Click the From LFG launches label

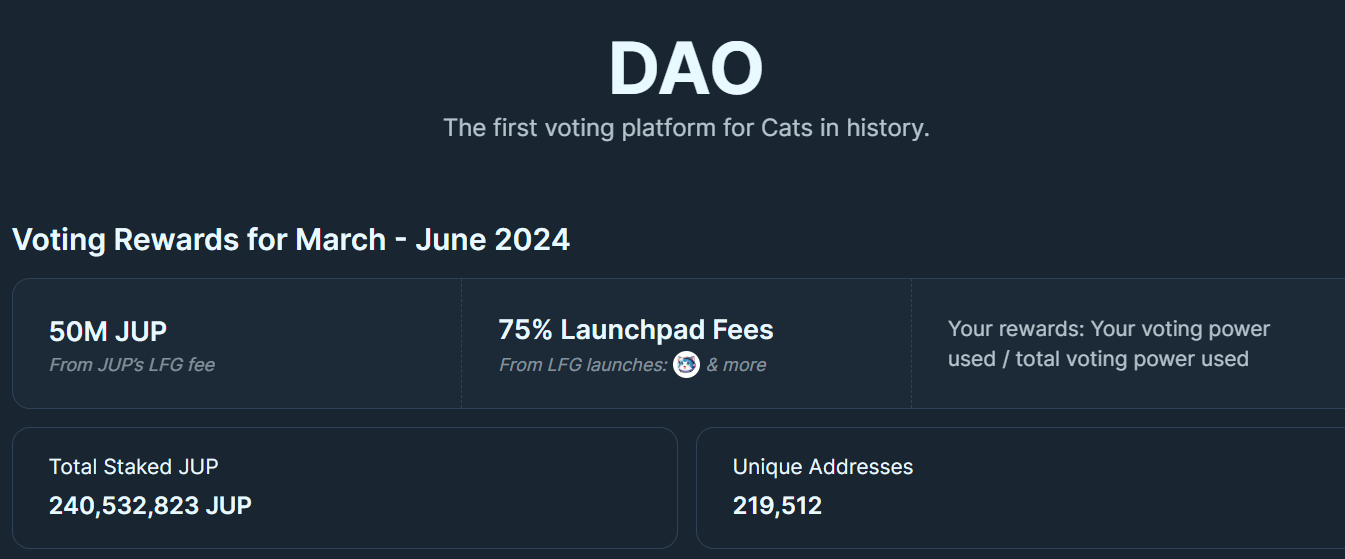coord(582,365)
